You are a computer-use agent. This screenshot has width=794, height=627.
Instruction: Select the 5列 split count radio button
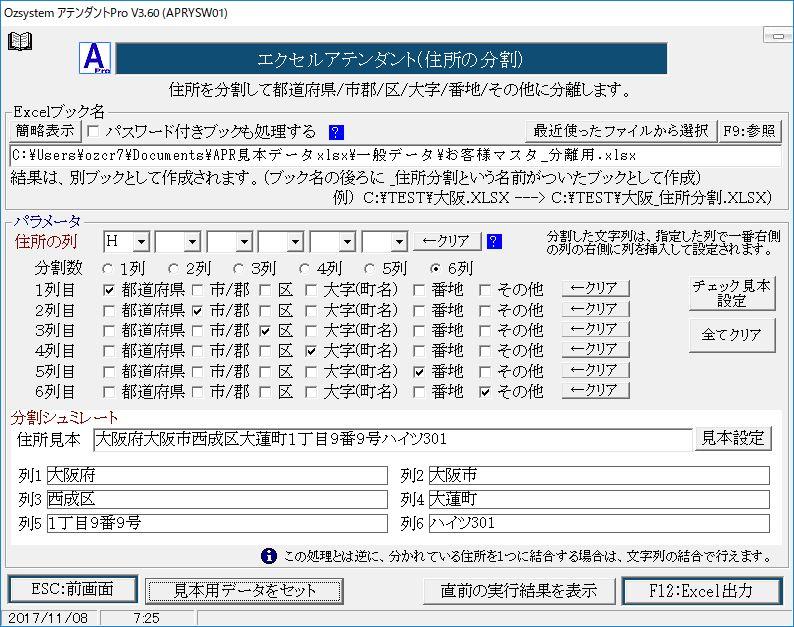pyautogui.click(x=370, y=268)
